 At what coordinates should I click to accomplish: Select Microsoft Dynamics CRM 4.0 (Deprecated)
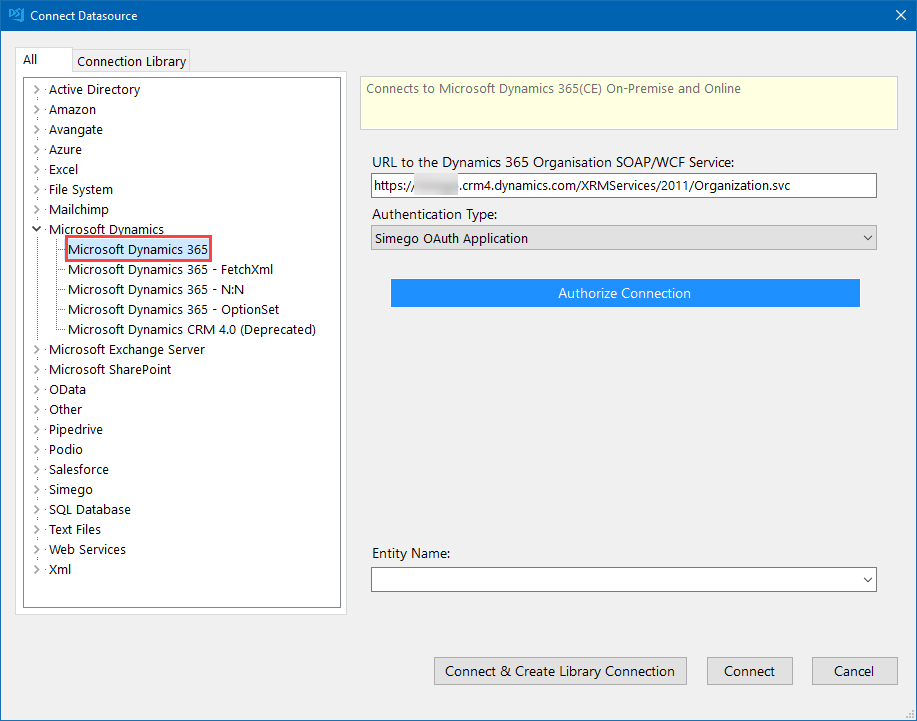pos(192,330)
